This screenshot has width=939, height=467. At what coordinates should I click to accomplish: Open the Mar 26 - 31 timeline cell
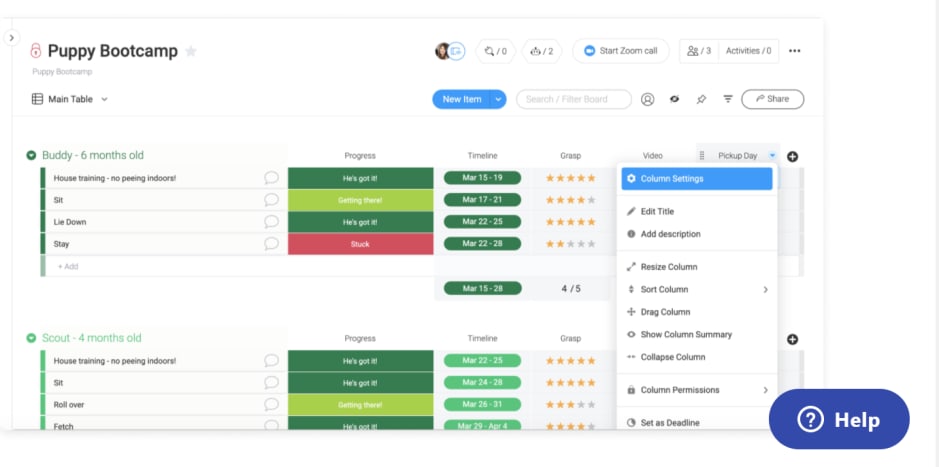482,404
